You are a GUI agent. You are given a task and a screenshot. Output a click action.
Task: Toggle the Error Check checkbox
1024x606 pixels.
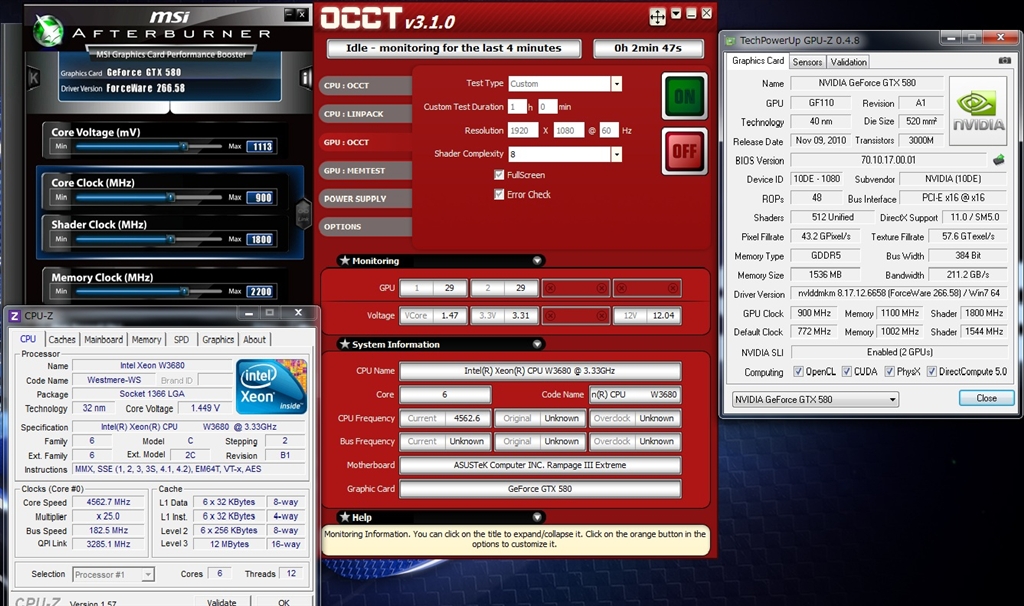[x=499, y=194]
